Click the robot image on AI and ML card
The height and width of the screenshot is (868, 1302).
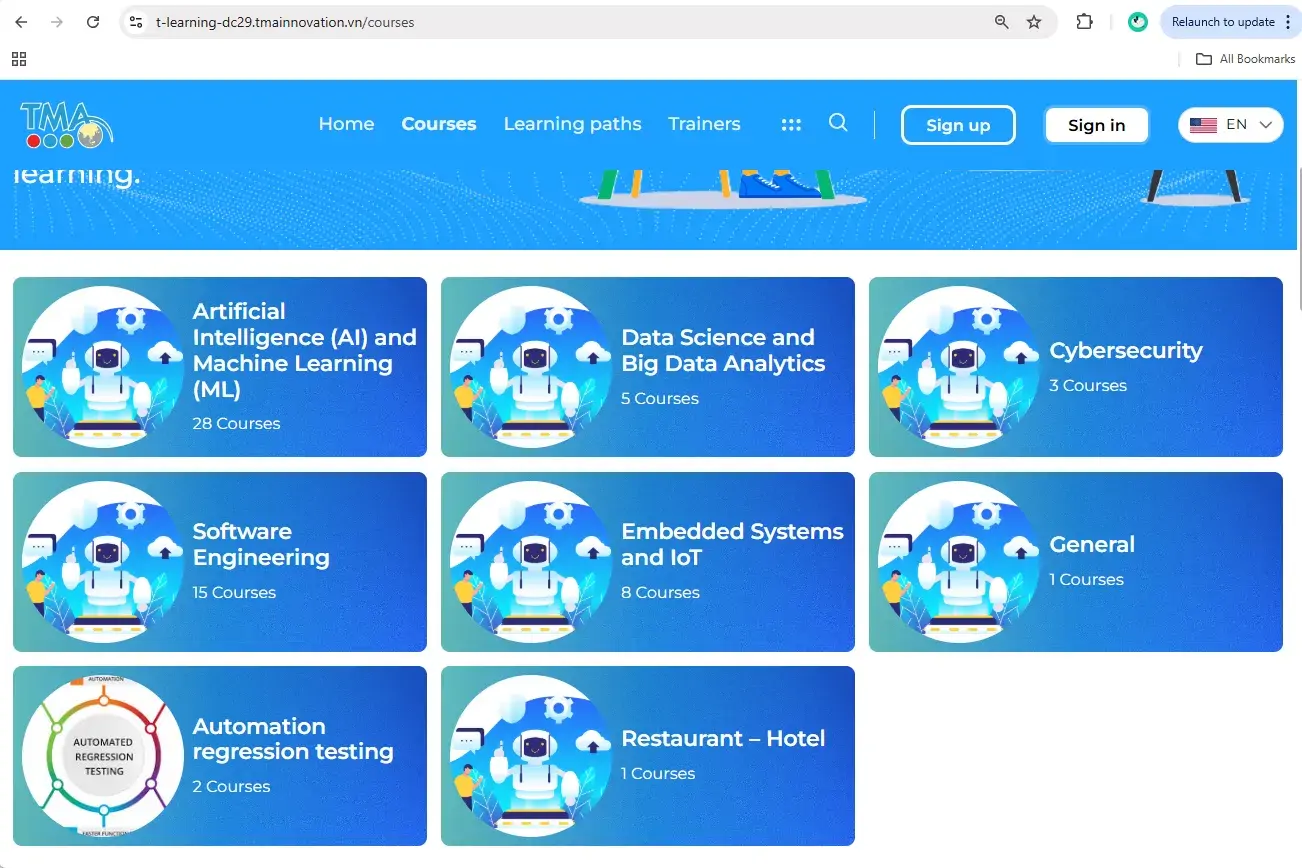pyautogui.click(x=103, y=367)
